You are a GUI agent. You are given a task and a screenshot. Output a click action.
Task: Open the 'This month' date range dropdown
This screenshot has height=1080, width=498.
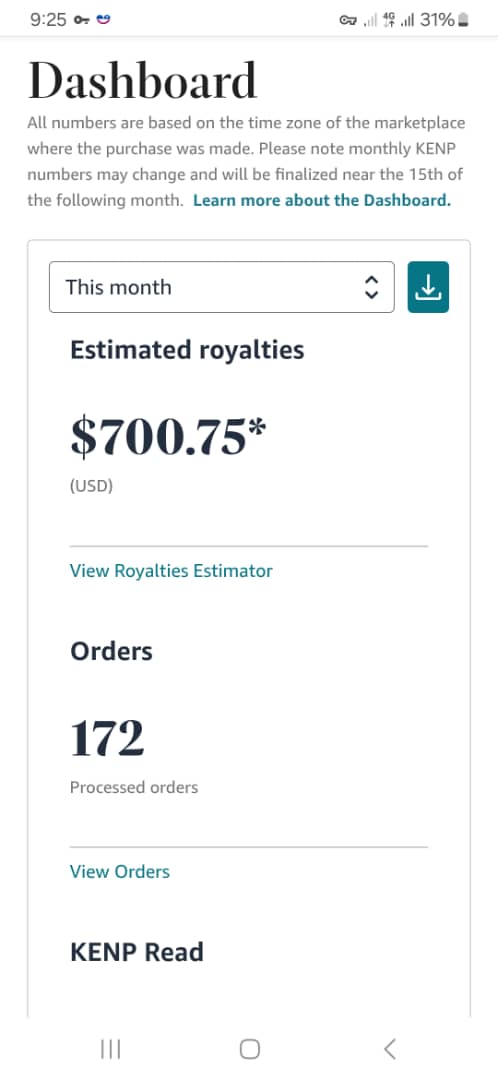(x=222, y=287)
